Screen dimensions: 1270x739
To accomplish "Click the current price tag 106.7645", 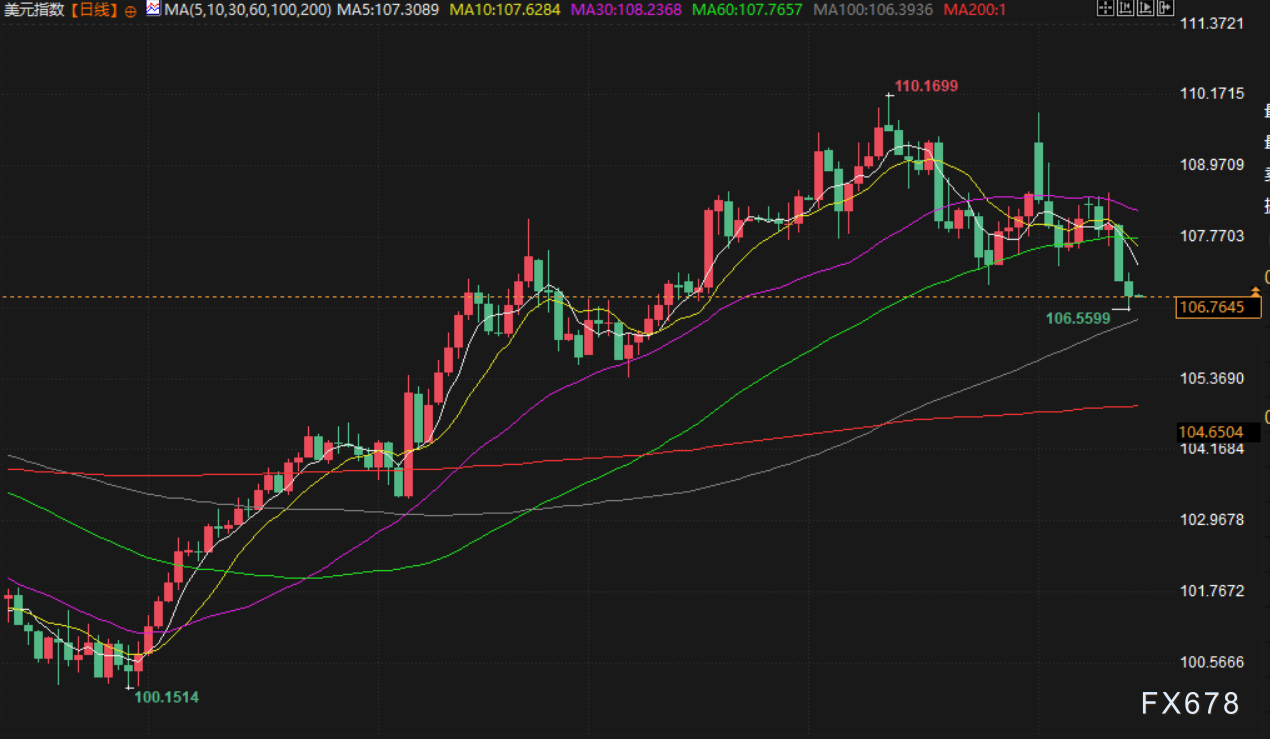I will [1211, 307].
